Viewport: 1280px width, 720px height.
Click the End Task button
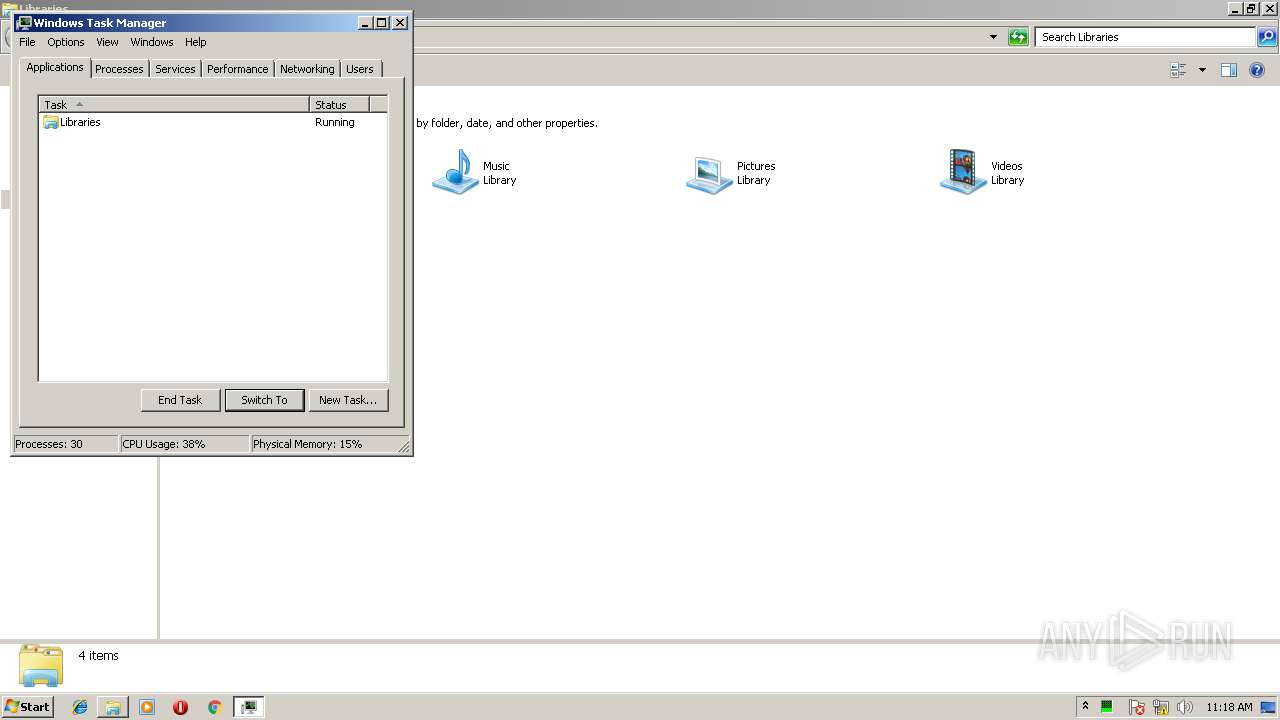click(180, 400)
